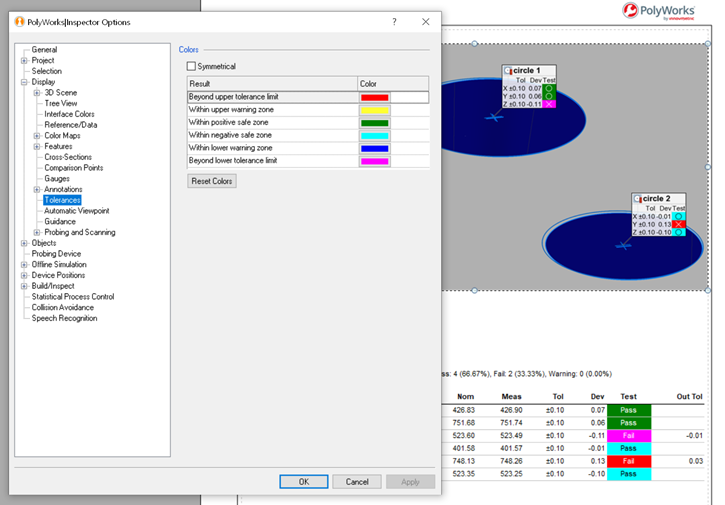Select Probing Device in the tree
This screenshot has width=725, height=505.
click(56, 253)
